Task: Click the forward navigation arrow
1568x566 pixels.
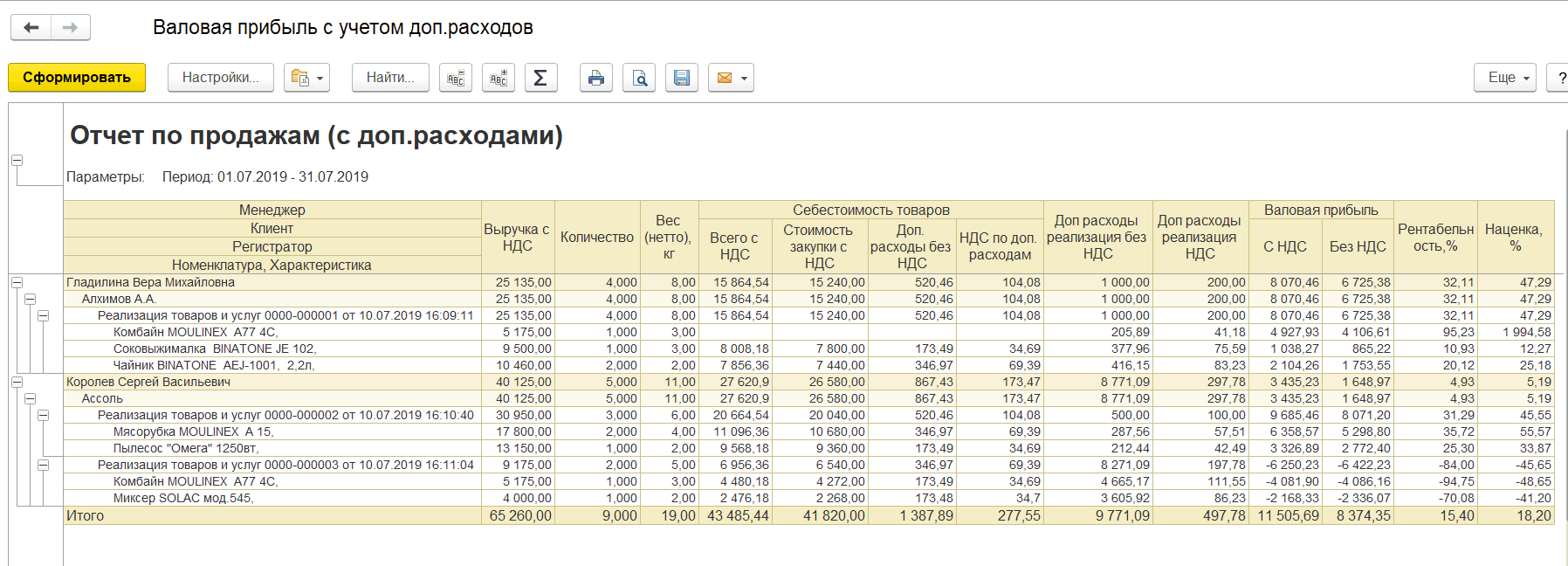Action: [x=71, y=28]
